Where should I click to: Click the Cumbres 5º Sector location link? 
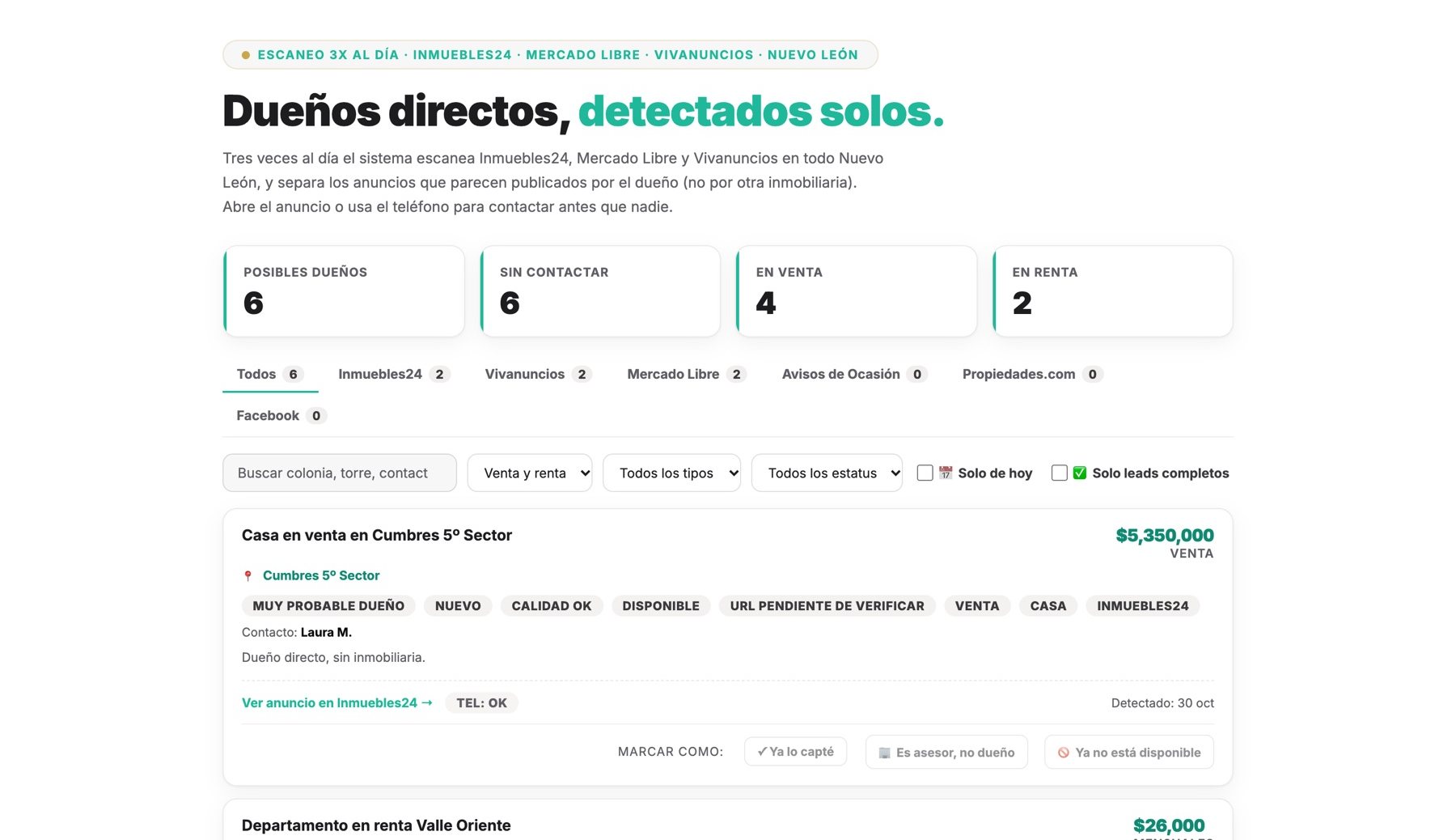click(321, 575)
